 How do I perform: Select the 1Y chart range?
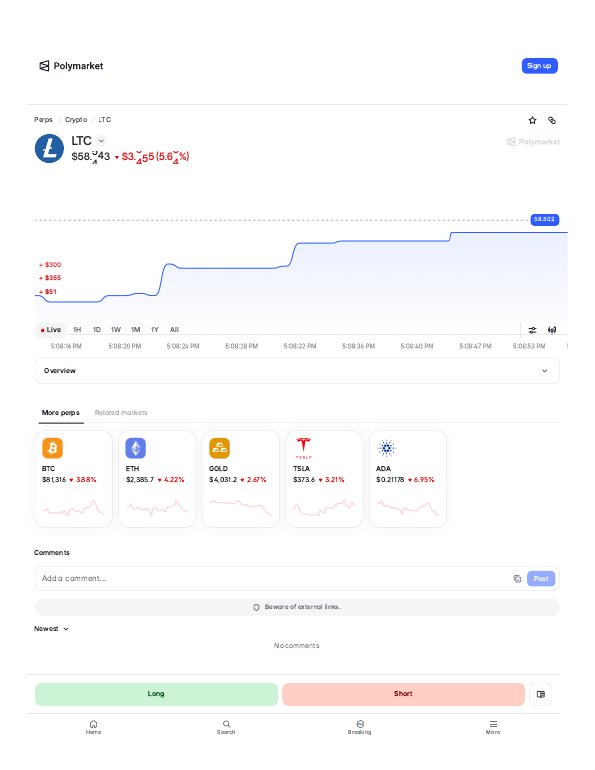[155, 330]
